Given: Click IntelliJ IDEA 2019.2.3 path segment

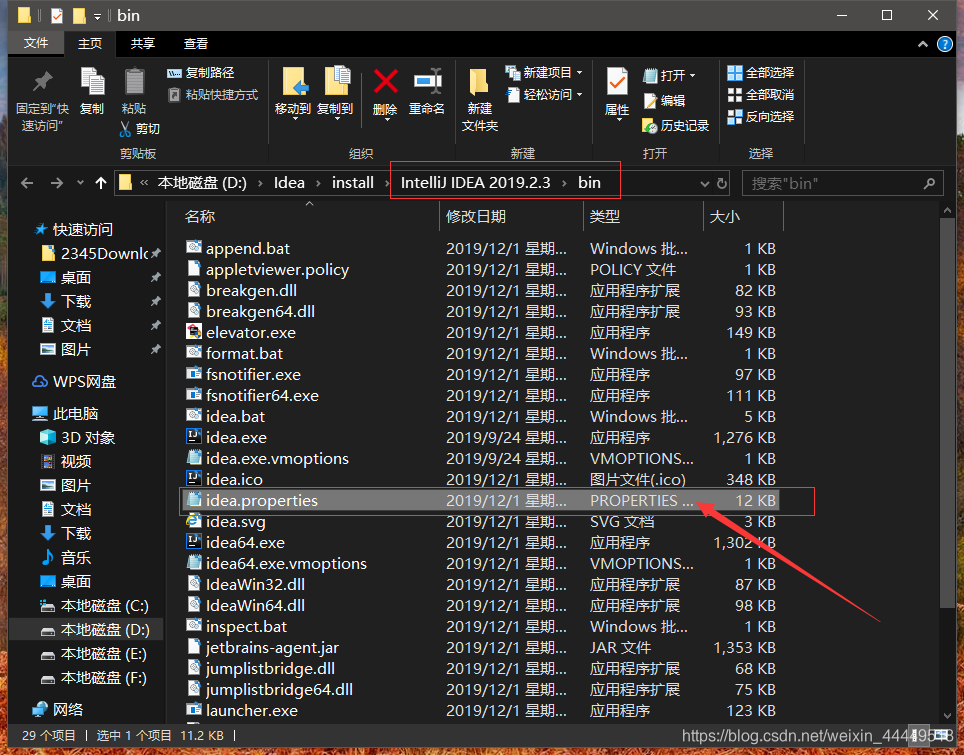Looking at the screenshot, I should pos(475,183).
